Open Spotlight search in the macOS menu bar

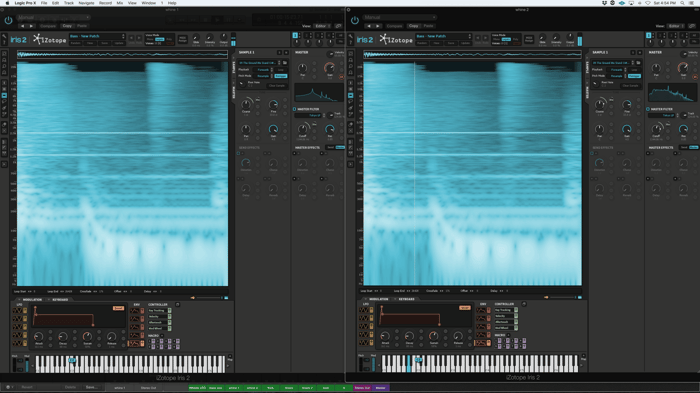point(682,3)
